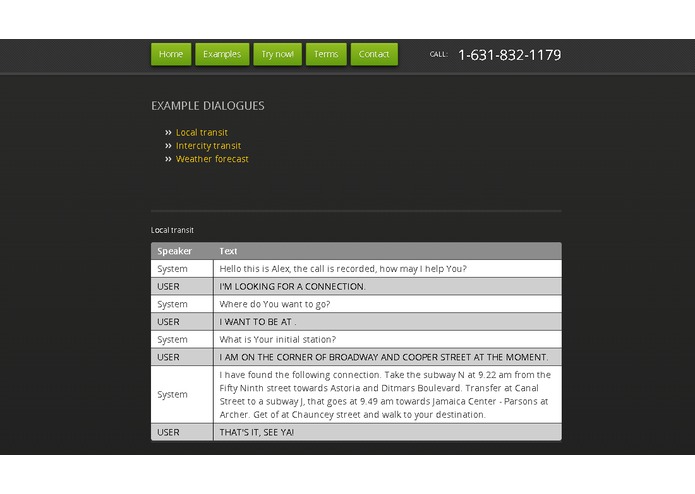Open the Home navigation button

(171, 54)
